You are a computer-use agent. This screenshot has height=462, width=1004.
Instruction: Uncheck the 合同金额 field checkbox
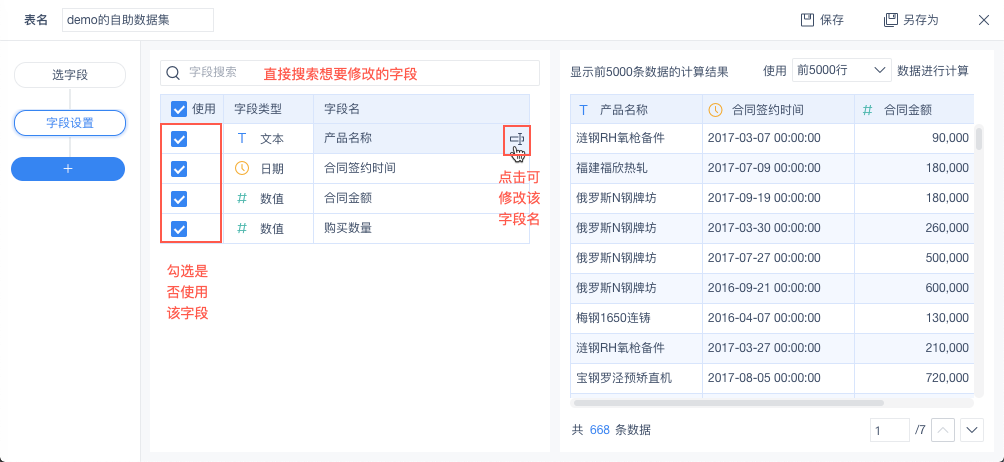[179, 199]
